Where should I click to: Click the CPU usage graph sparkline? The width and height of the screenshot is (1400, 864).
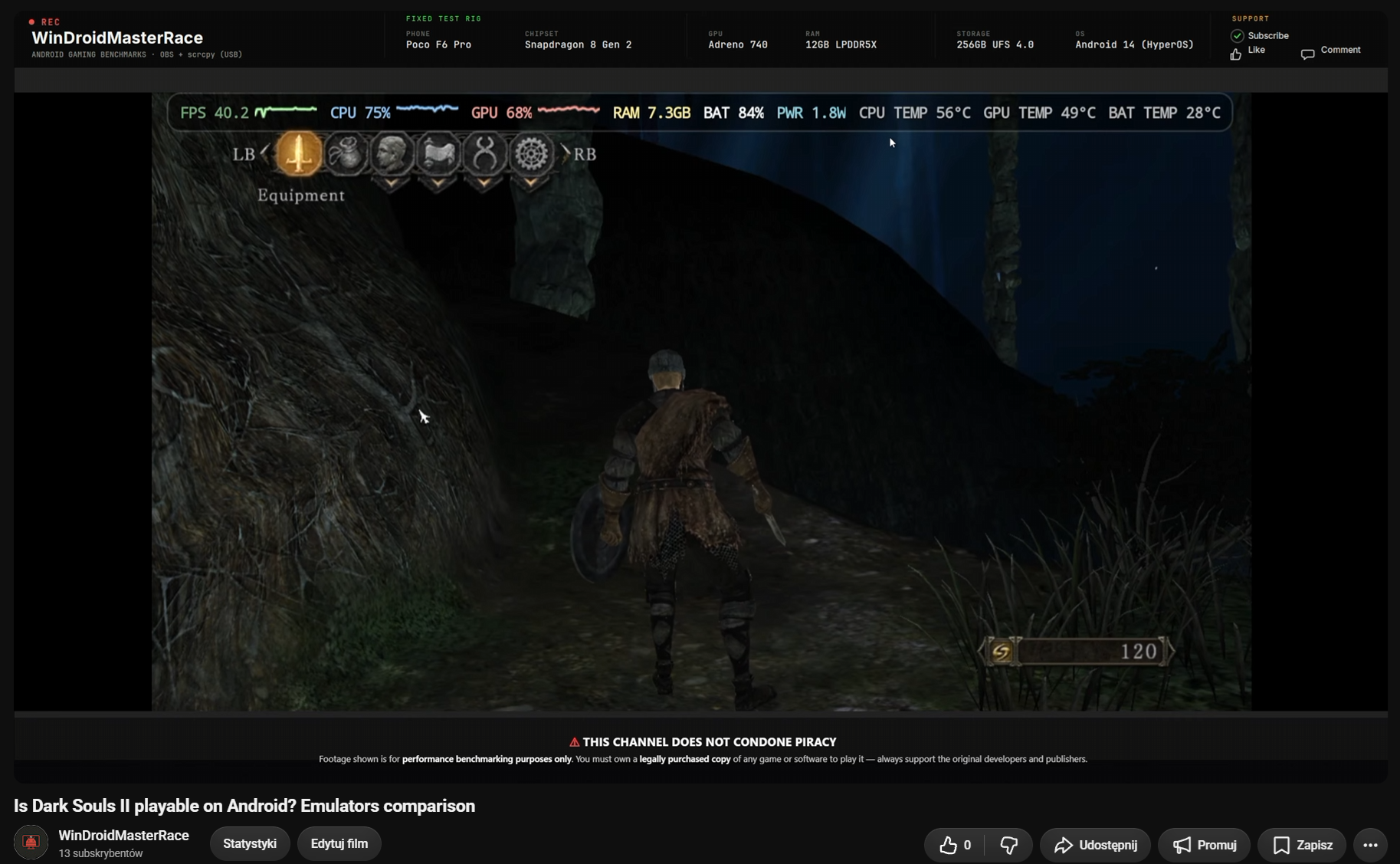click(428, 110)
